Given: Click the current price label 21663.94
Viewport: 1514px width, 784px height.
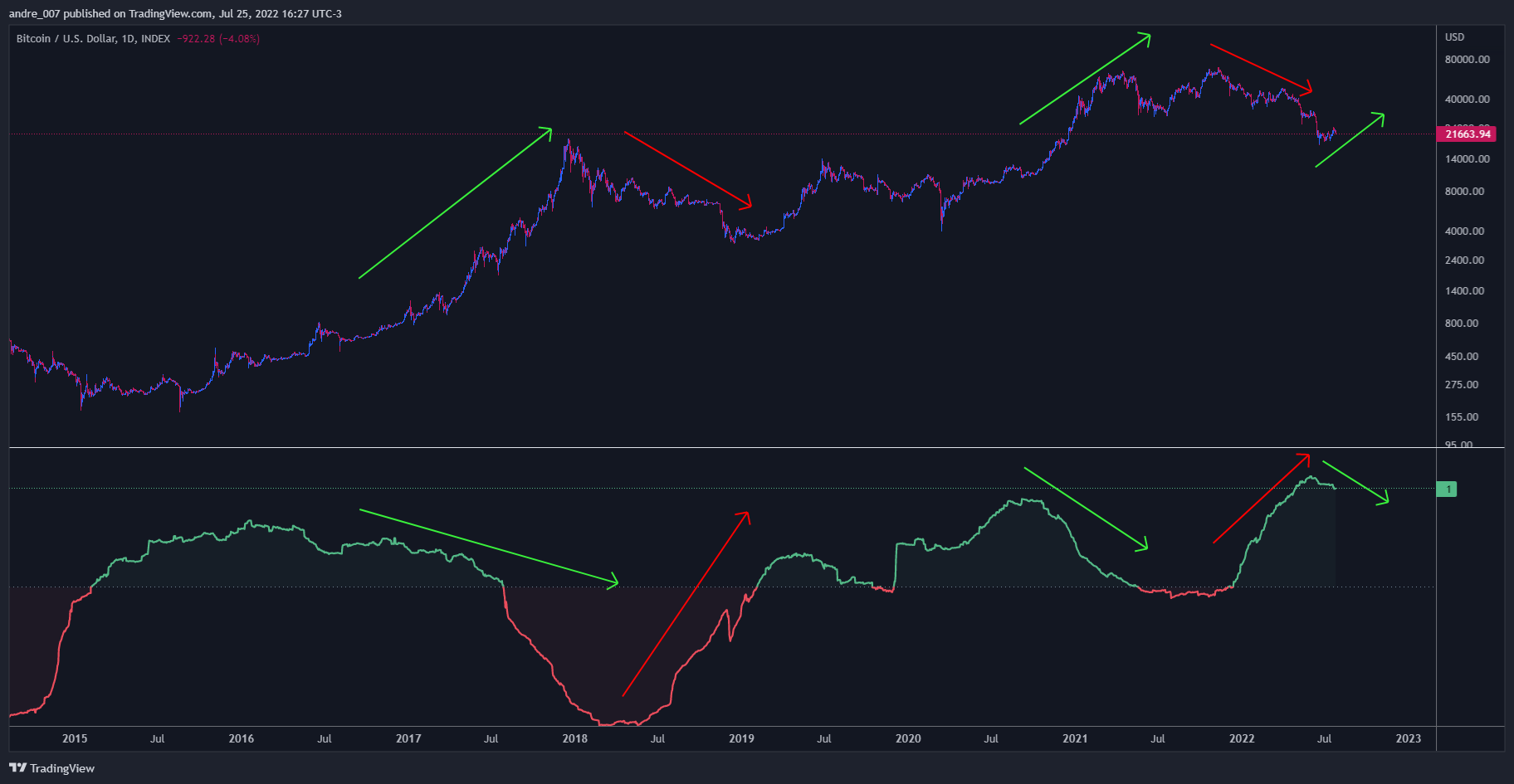Looking at the screenshot, I should (1468, 134).
